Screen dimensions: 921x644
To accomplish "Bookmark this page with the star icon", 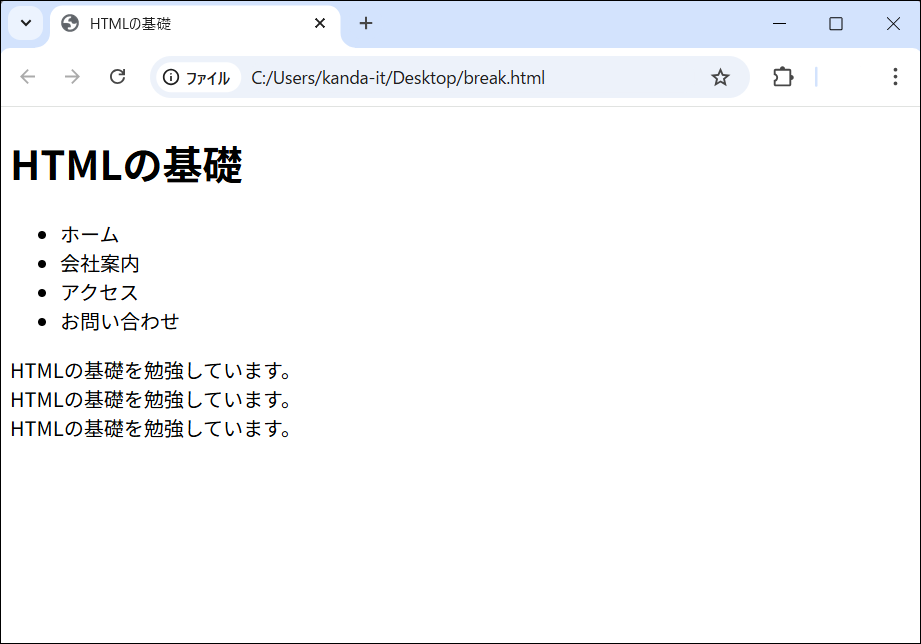I will point(720,78).
